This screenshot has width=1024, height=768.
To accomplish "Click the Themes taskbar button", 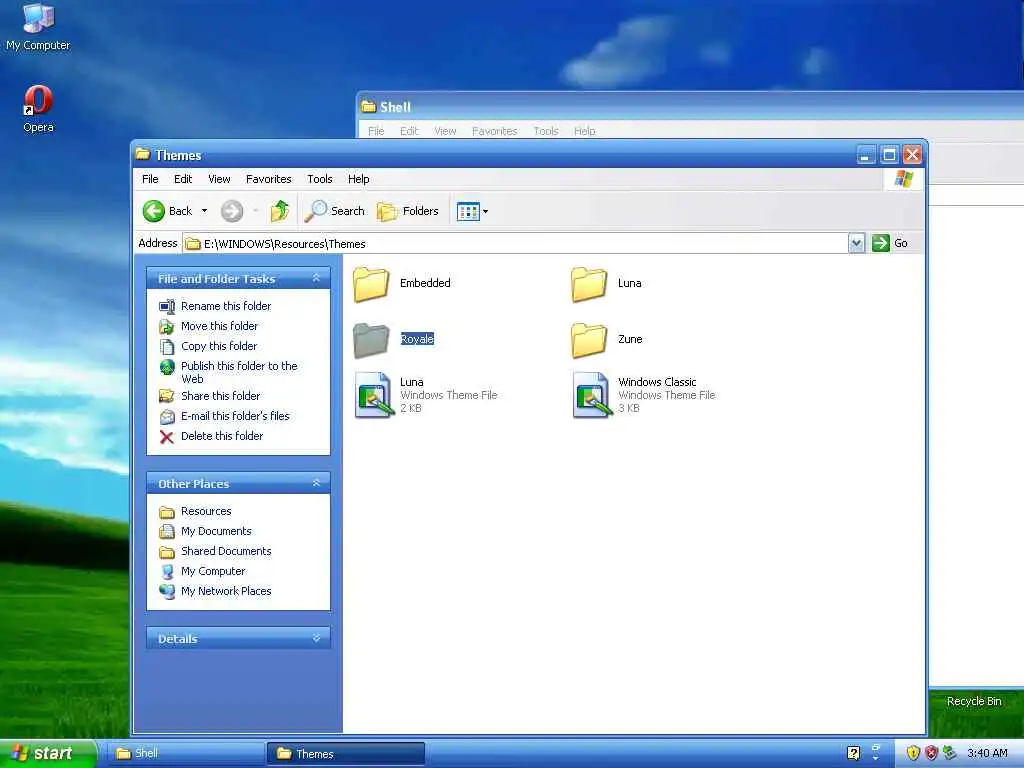I will point(345,753).
